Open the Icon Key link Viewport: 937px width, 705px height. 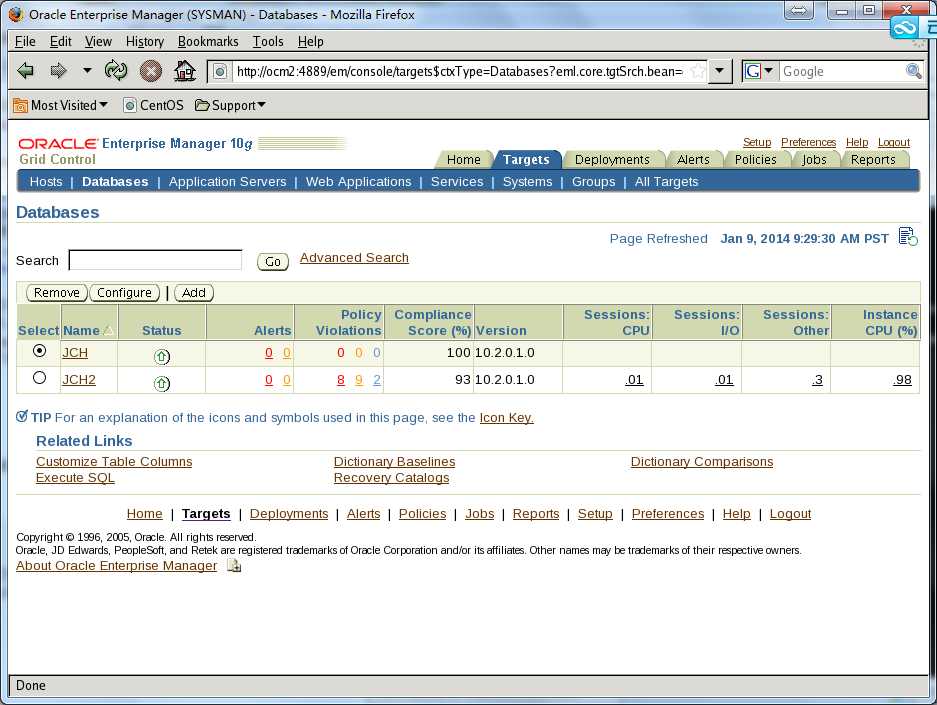pos(507,418)
